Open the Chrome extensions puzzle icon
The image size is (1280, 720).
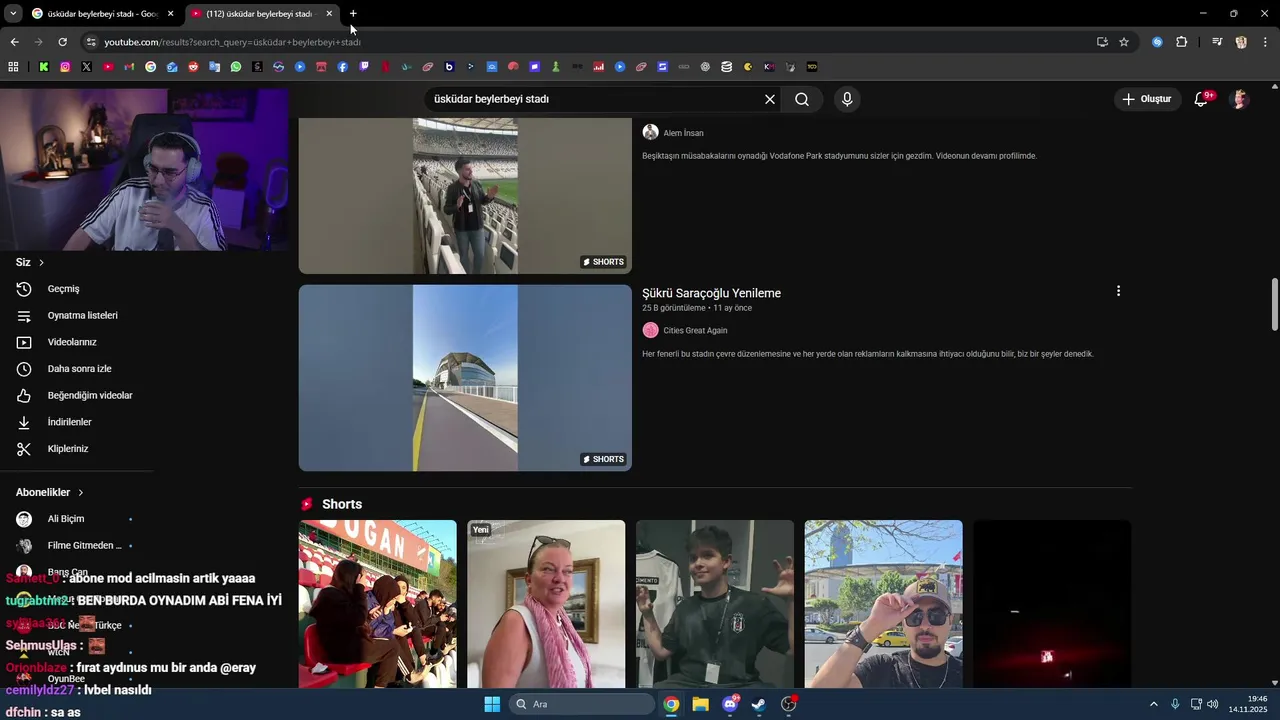pyautogui.click(x=1182, y=42)
